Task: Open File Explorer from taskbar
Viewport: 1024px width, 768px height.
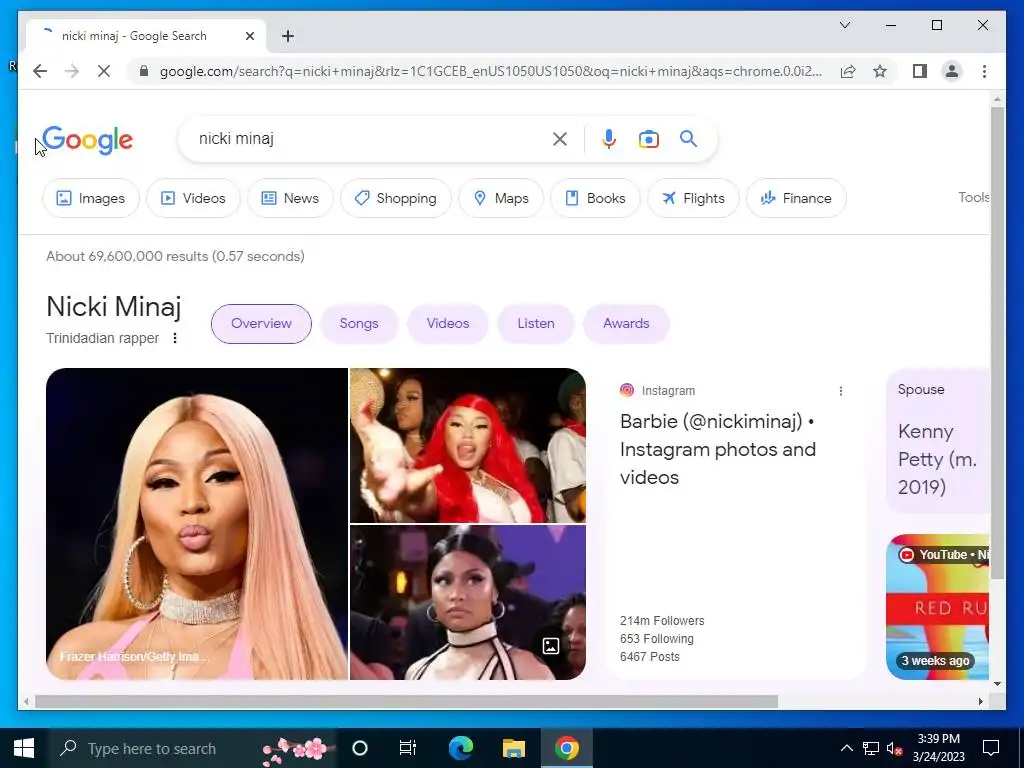Action: [x=513, y=748]
